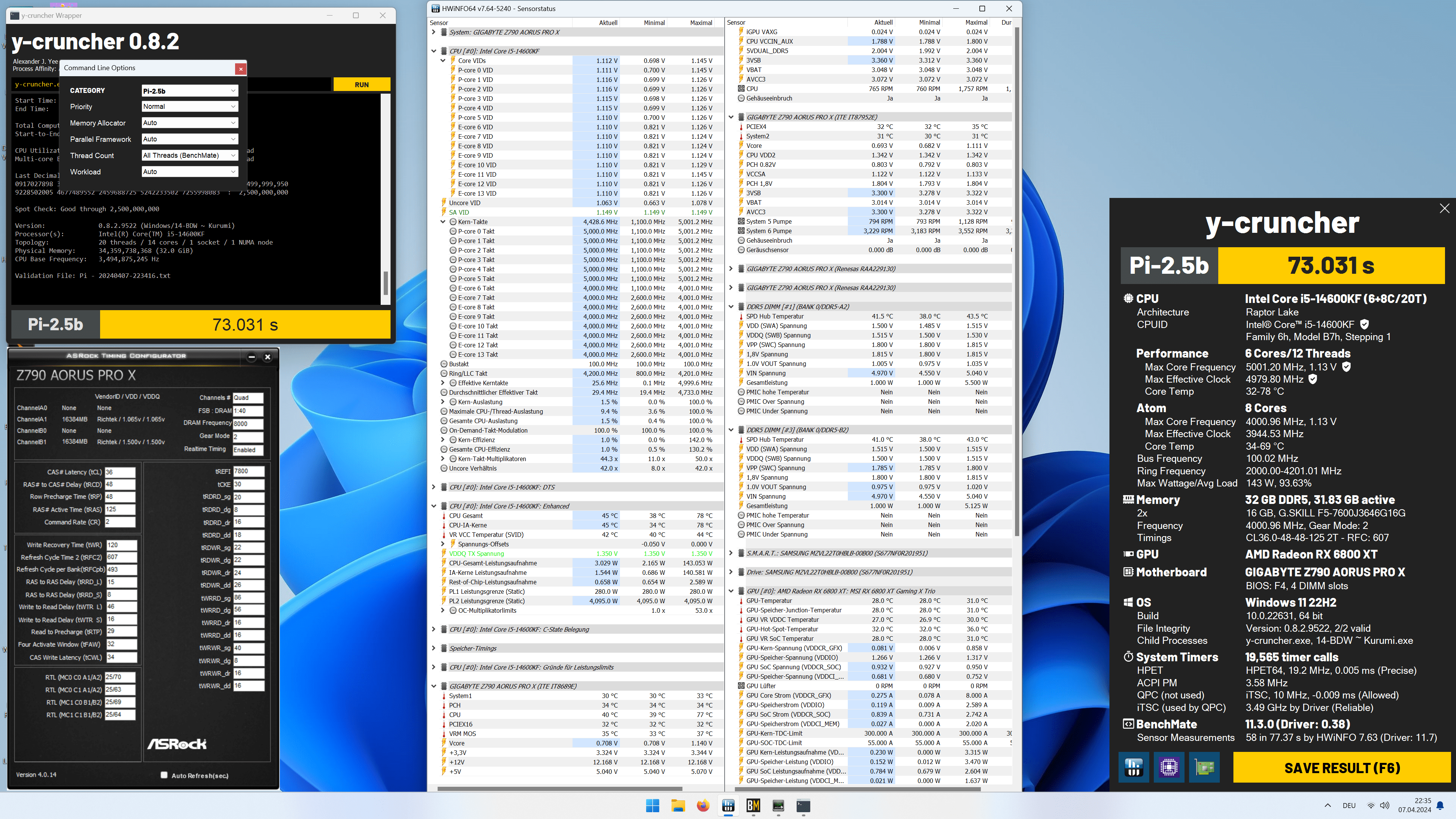Select the Uncore VID row
Image resolution: width=1456 pixels, height=819 pixels.
576,203
